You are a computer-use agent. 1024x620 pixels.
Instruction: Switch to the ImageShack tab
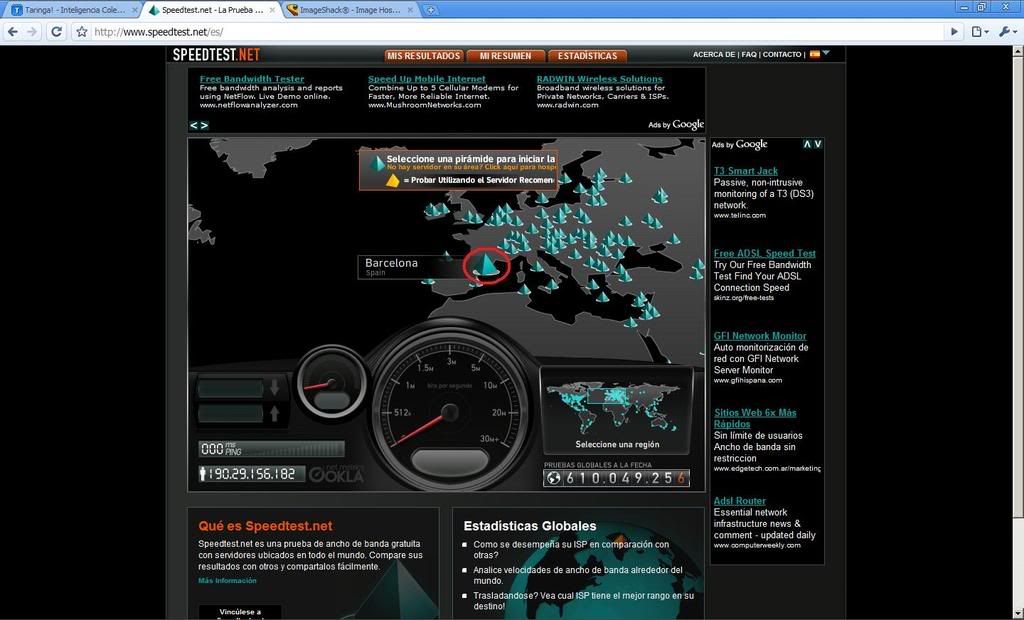point(349,10)
